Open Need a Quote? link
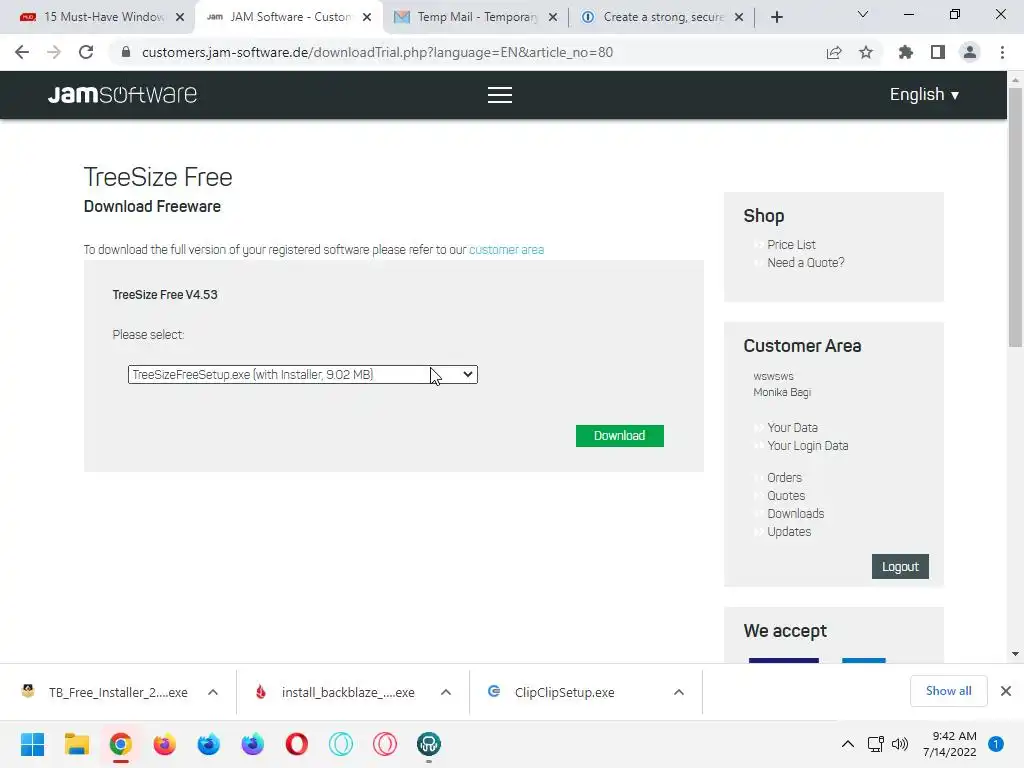This screenshot has width=1024, height=768. [x=805, y=263]
